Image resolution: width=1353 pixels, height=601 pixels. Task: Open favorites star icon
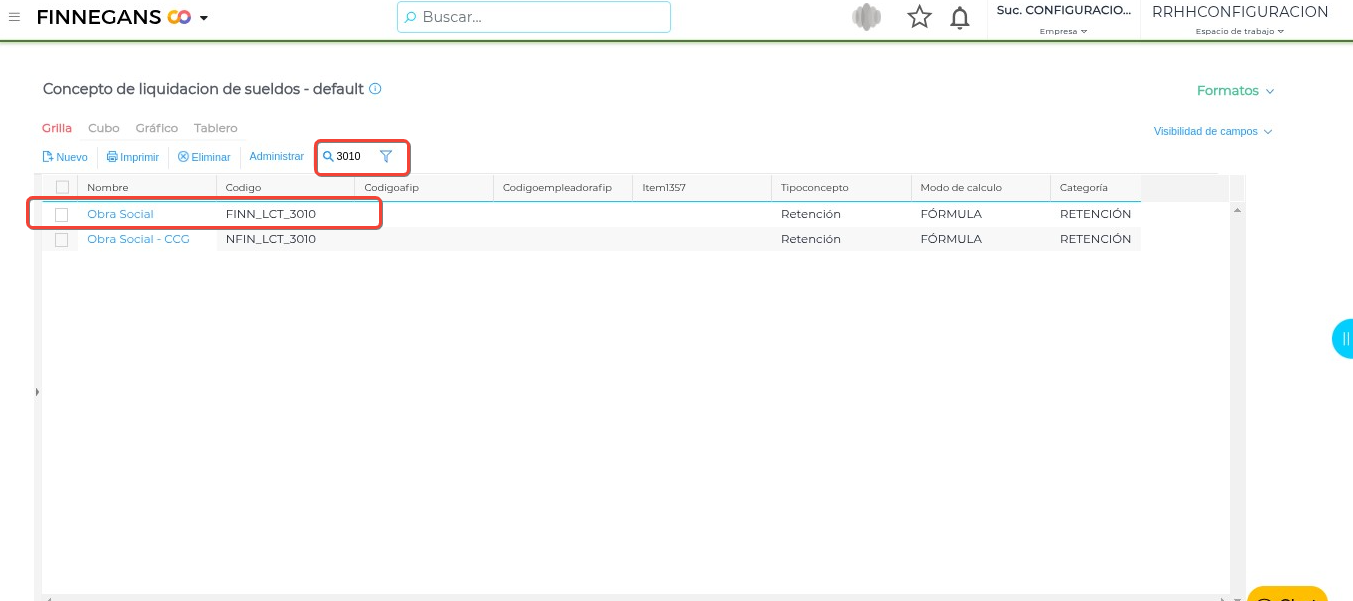point(919,17)
